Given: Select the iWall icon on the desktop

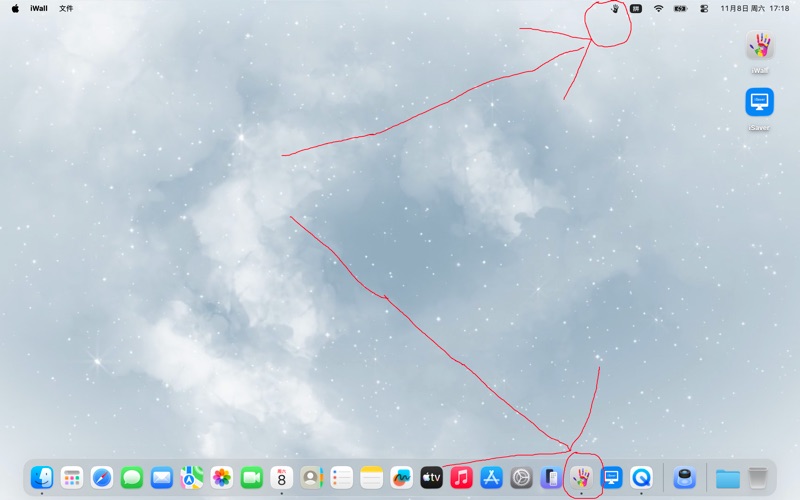Looking at the screenshot, I should pos(760,45).
